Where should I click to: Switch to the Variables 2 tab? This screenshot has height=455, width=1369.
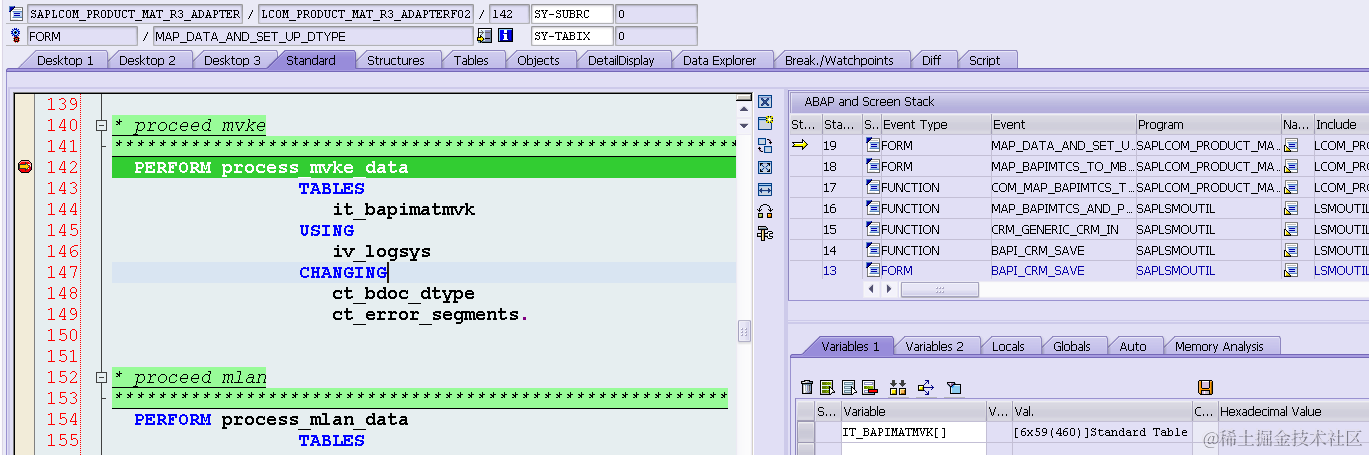coord(934,346)
